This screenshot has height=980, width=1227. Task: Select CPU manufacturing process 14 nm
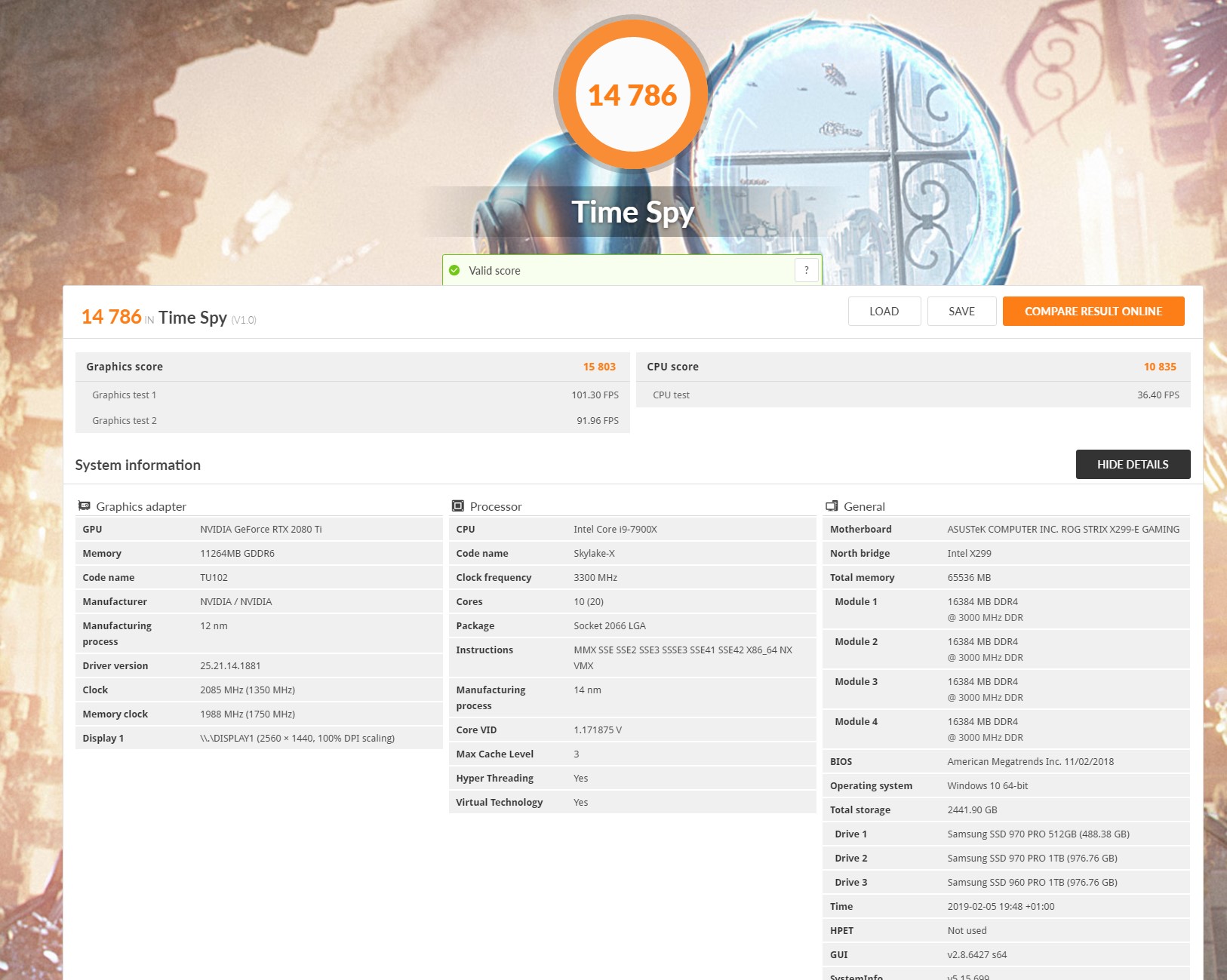click(587, 690)
